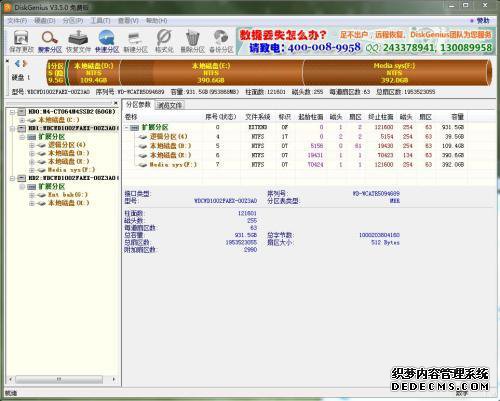The height and width of the screenshot is (401, 500).
Task: Click drive icon beside 本地磁盘 (C:) in tree
Action: tap(32, 120)
